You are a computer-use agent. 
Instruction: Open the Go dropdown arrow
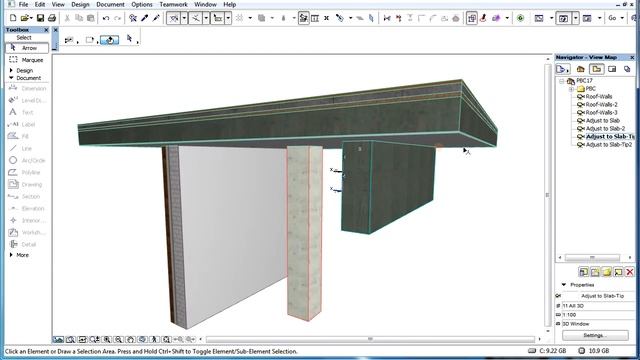click(x=622, y=18)
